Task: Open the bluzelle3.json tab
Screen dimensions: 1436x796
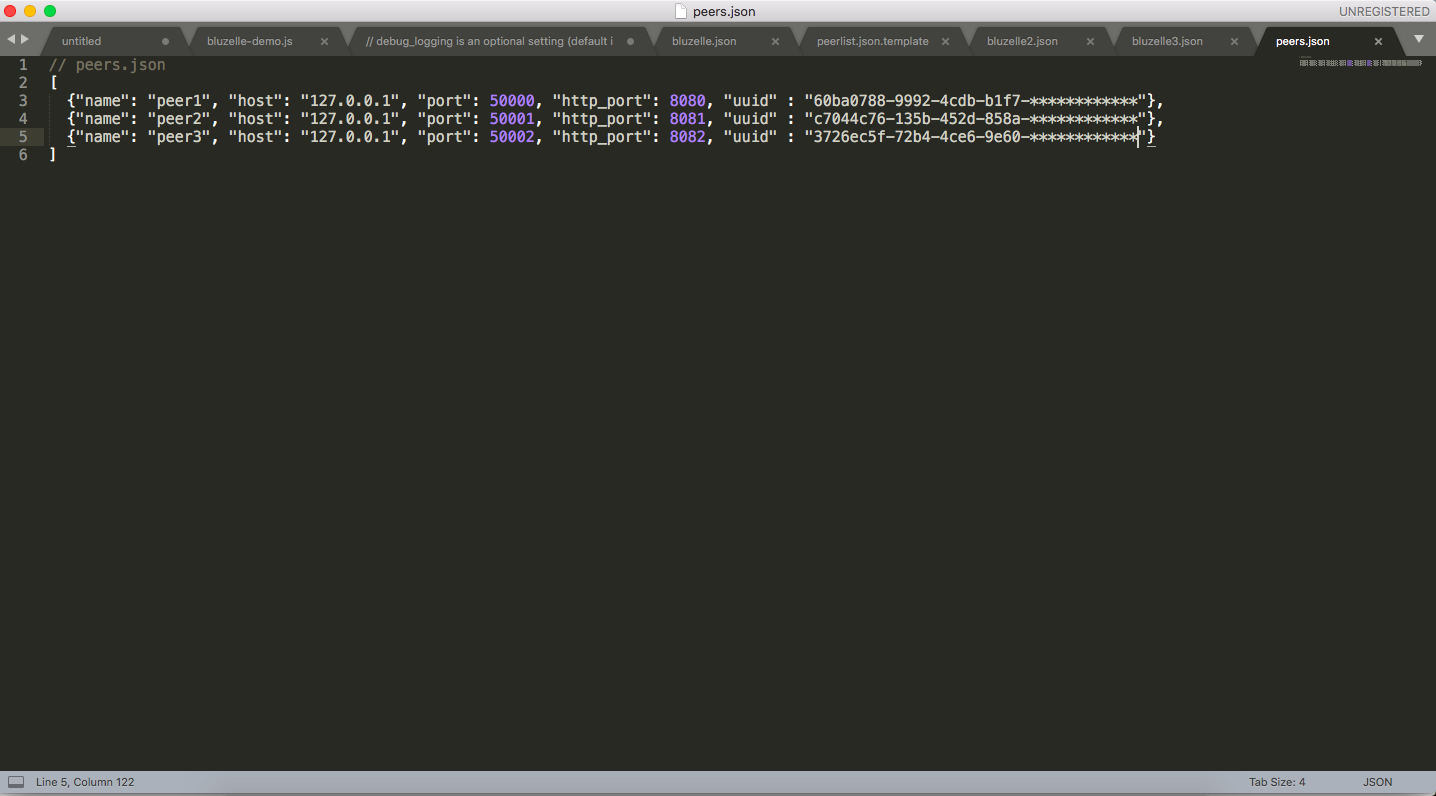Action: tap(1167, 41)
